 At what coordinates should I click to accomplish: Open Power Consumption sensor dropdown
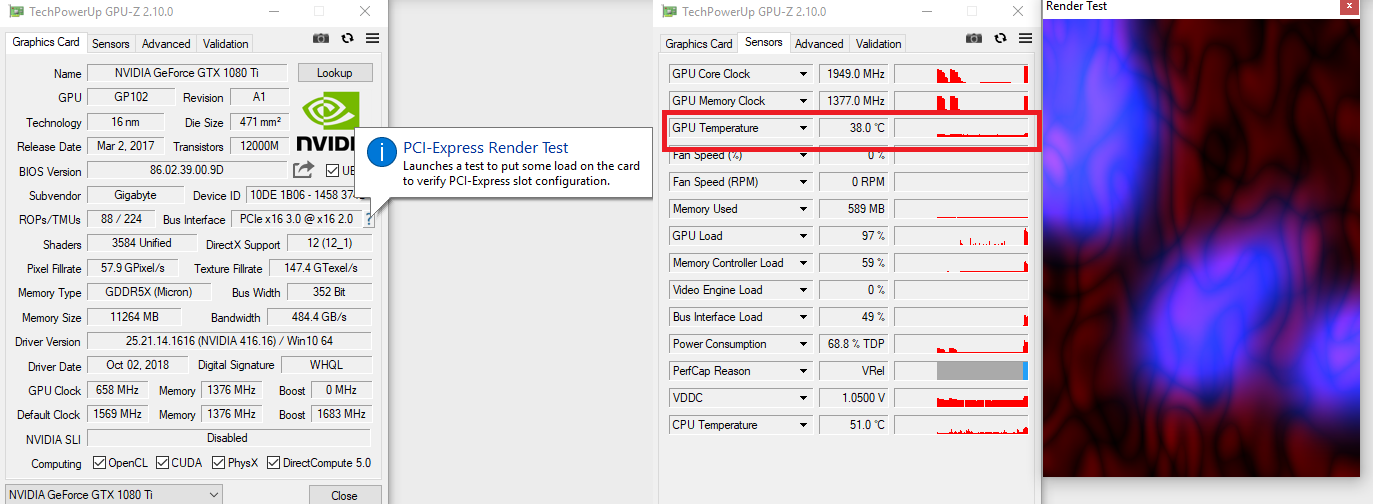[803, 344]
